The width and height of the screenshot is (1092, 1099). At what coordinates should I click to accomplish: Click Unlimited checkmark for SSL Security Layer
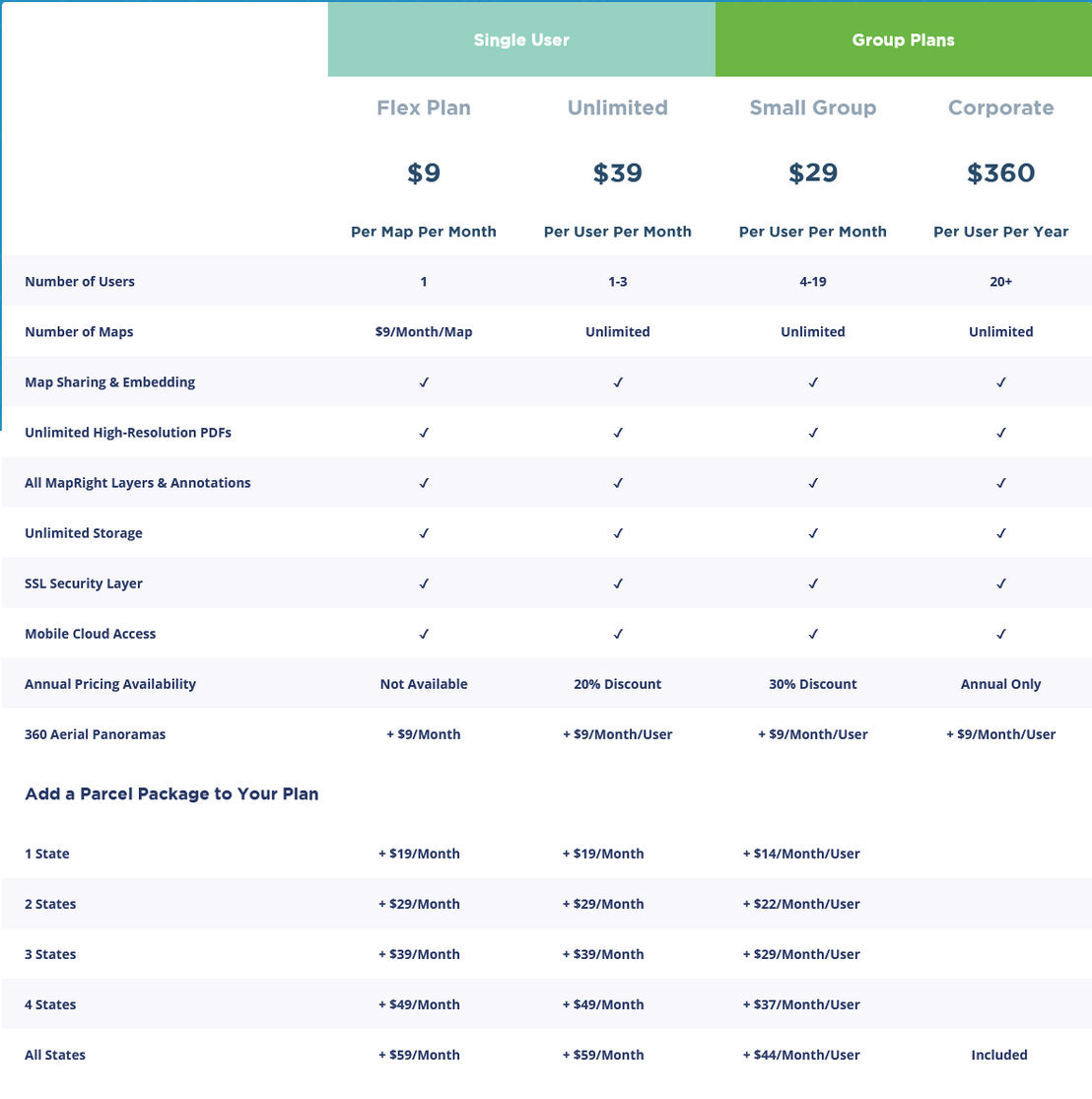tap(618, 584)
